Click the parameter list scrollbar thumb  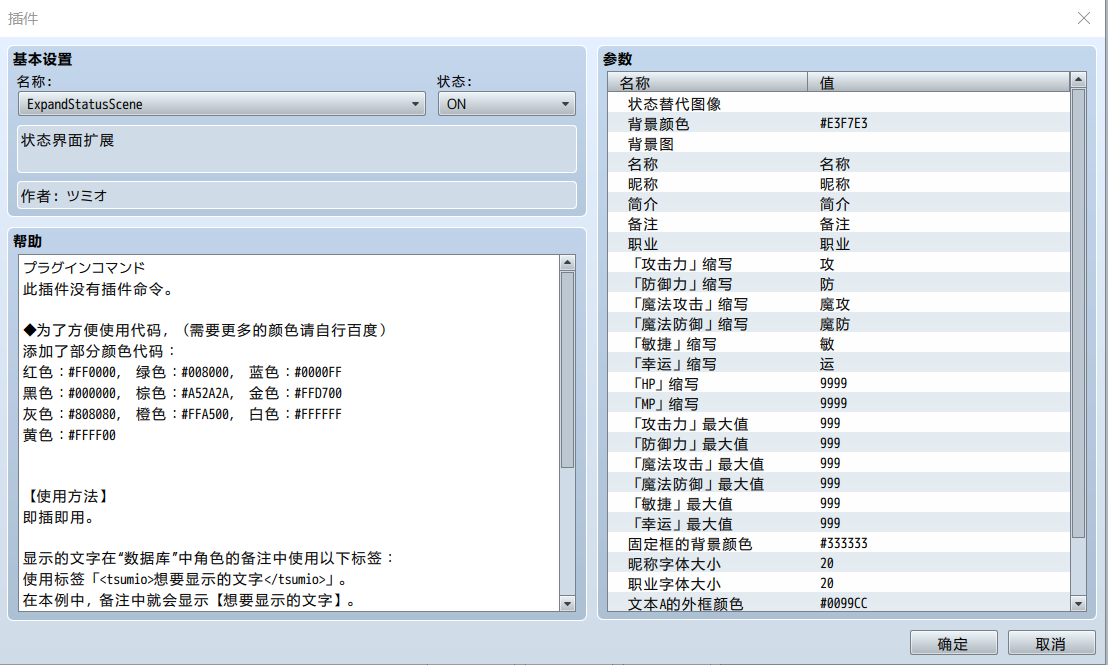click(x=1078, y=313)
